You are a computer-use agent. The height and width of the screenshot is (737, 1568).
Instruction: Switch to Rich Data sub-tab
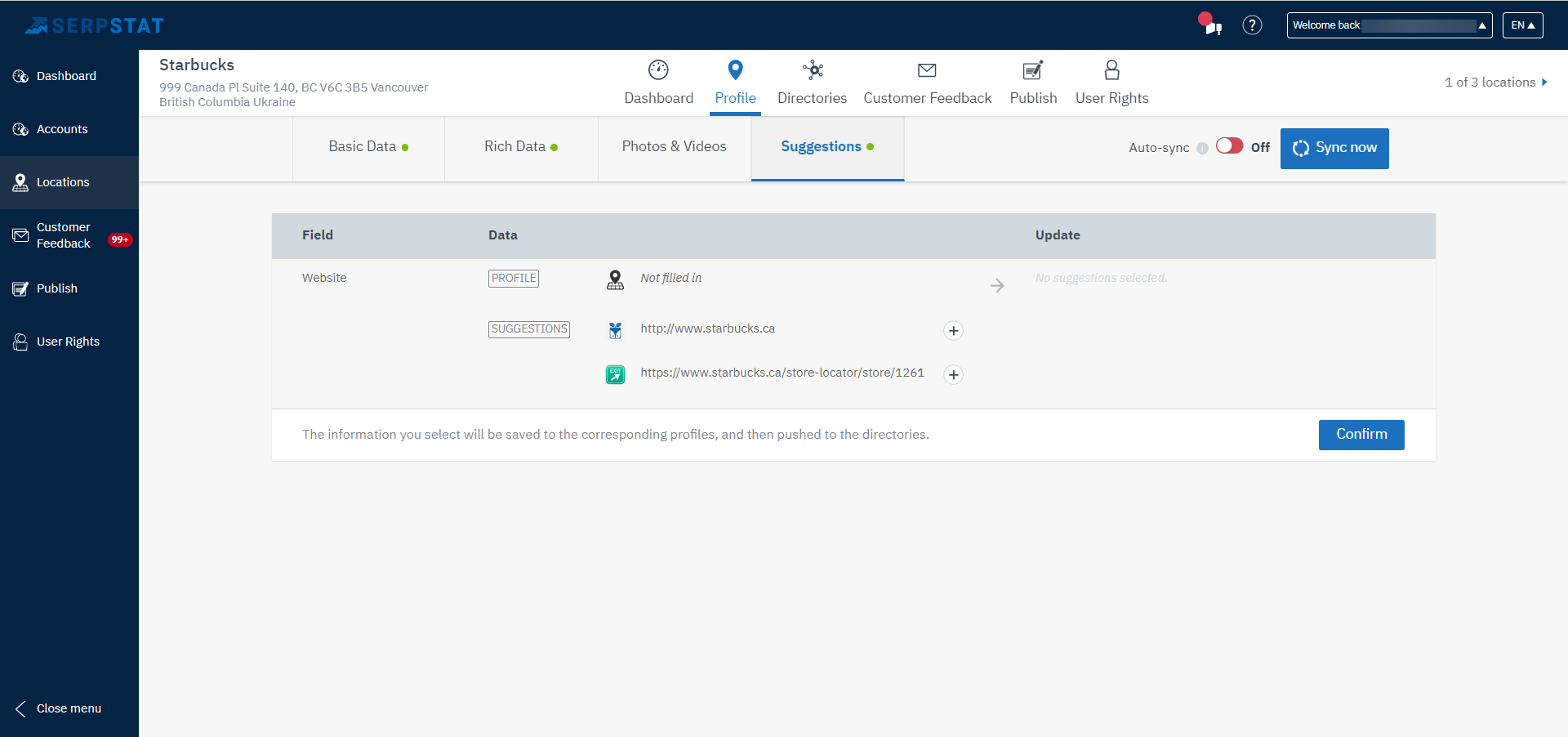521,148
